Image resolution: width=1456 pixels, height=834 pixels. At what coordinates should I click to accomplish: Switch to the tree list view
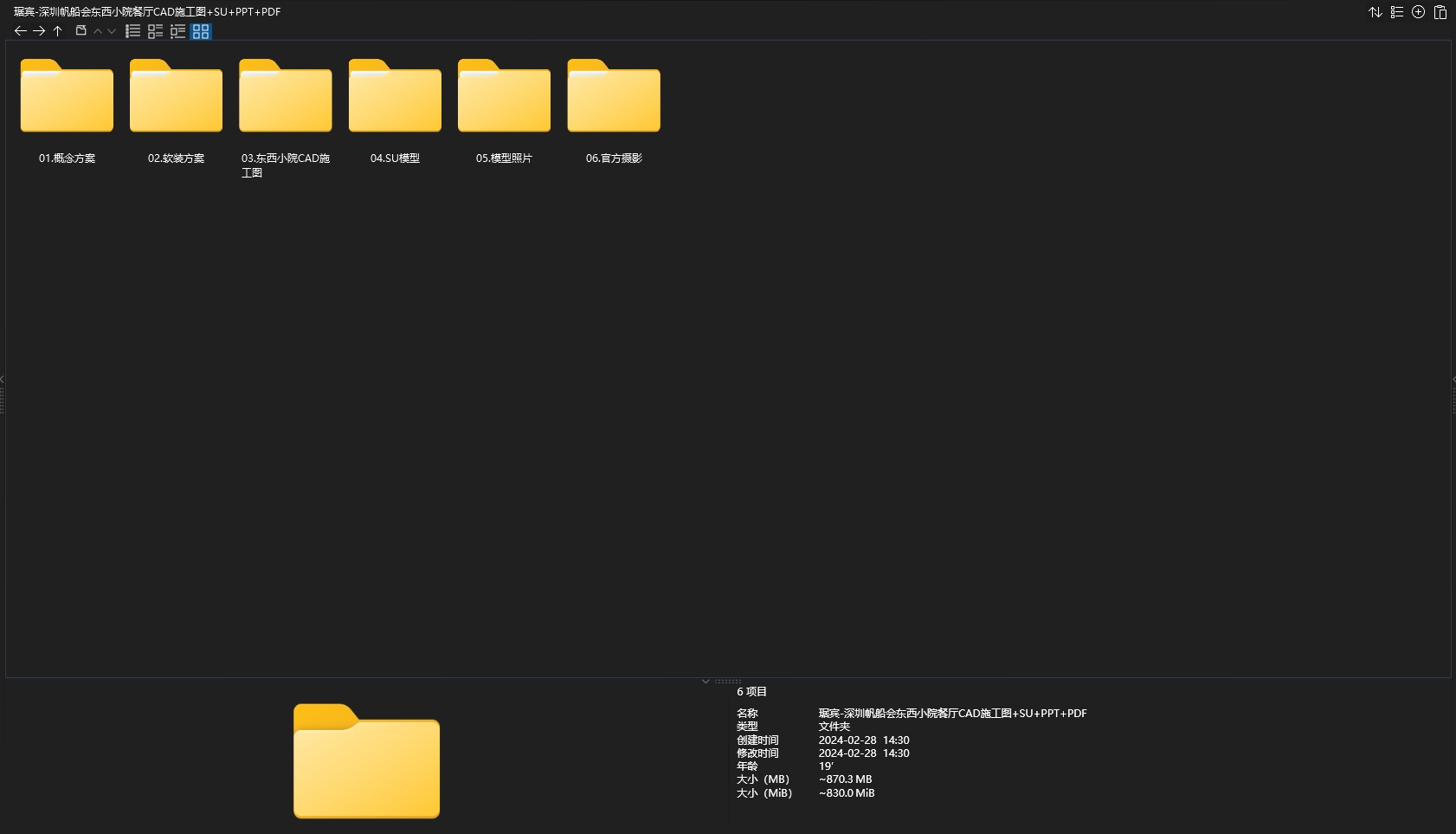(x=177, y=31)
